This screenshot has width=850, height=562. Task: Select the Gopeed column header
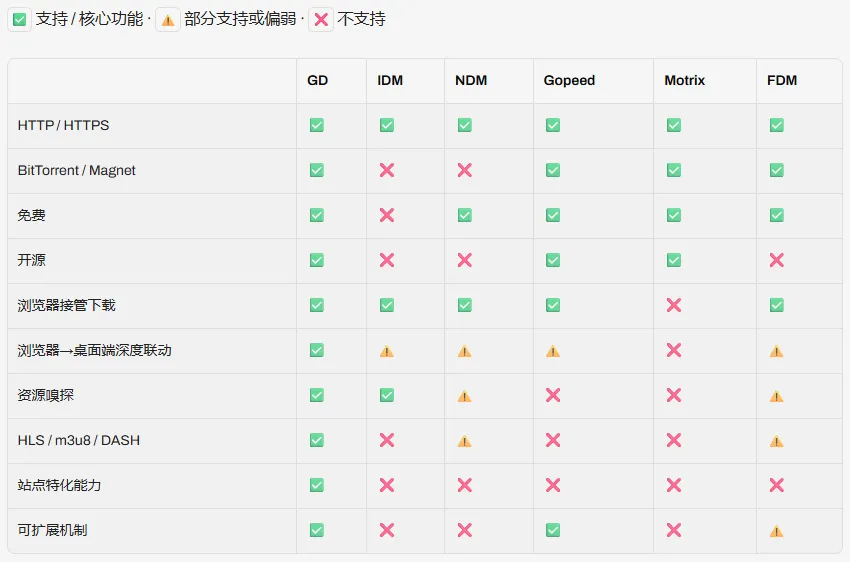(x=569, y=80)
